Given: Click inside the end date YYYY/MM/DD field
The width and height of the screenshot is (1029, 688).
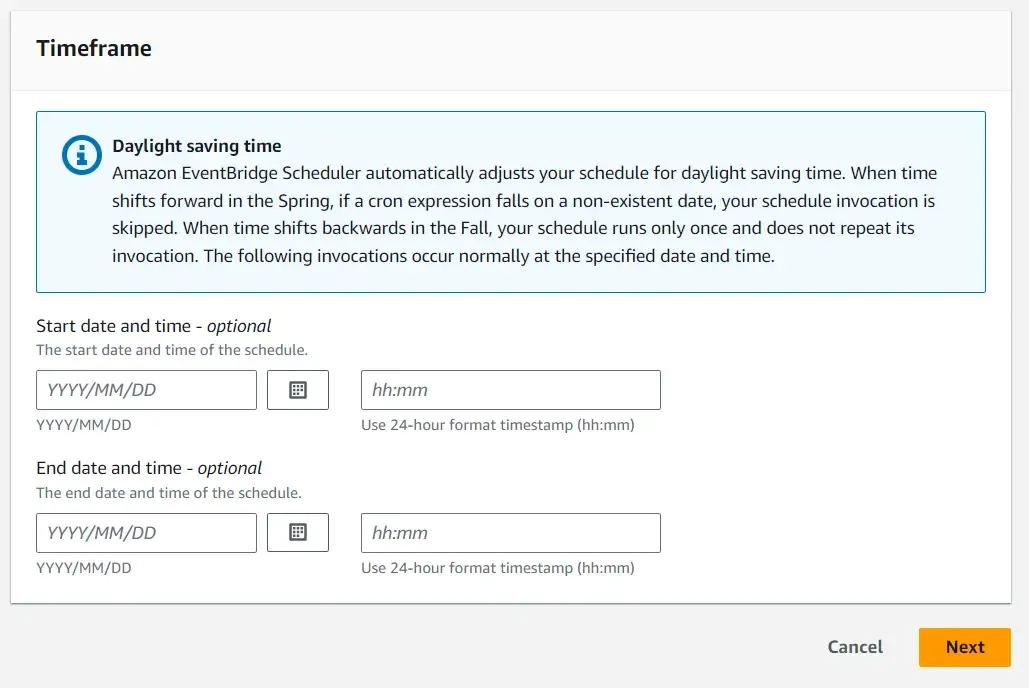Looking at the screenshot, I should click(146, 533).
